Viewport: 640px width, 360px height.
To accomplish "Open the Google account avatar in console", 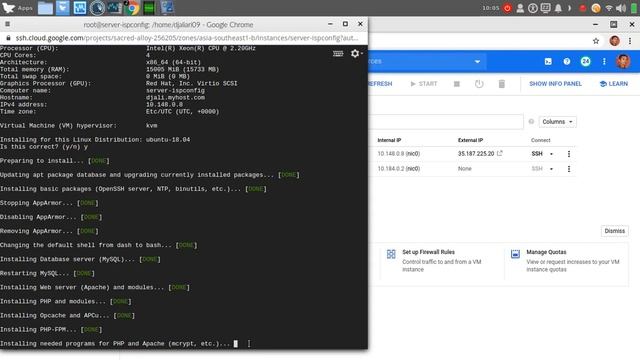I will [x=623, y=62].
